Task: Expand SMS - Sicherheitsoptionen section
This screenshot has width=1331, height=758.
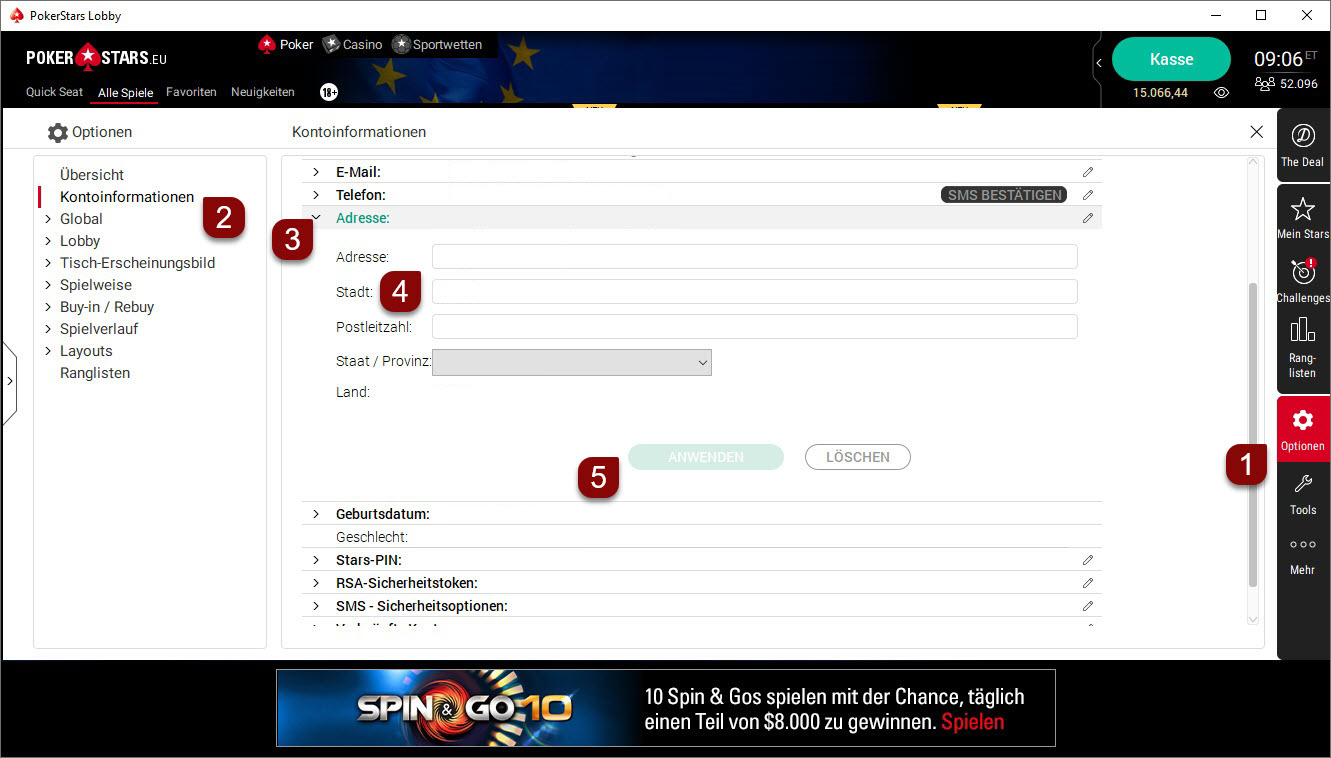Action: (316, 606)
